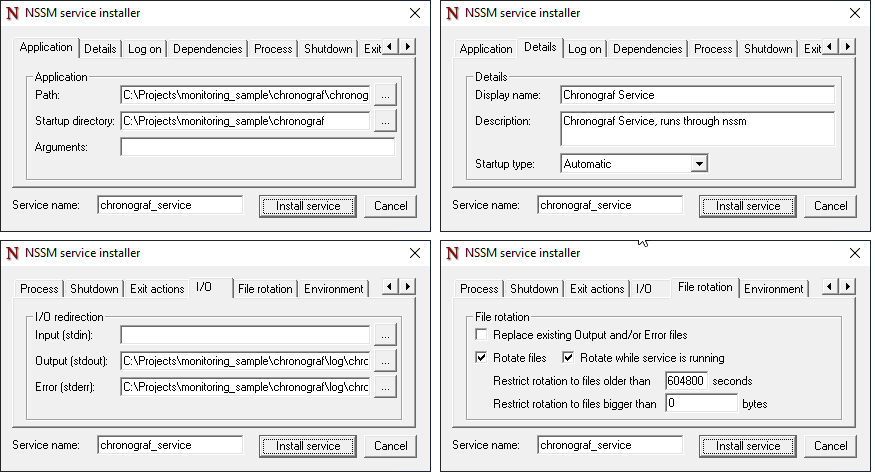This screenshot has width=875, height=476.
Task: Click the Arguments input field
Action: click(257, 147)
